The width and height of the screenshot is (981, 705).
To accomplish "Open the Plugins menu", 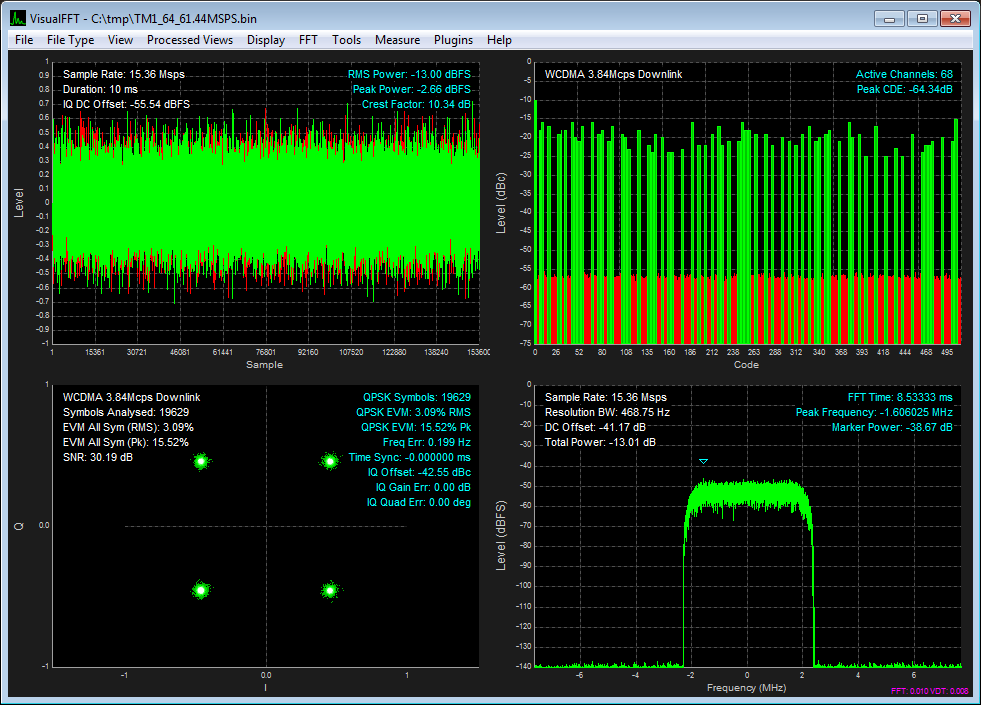I will (453, 40).
